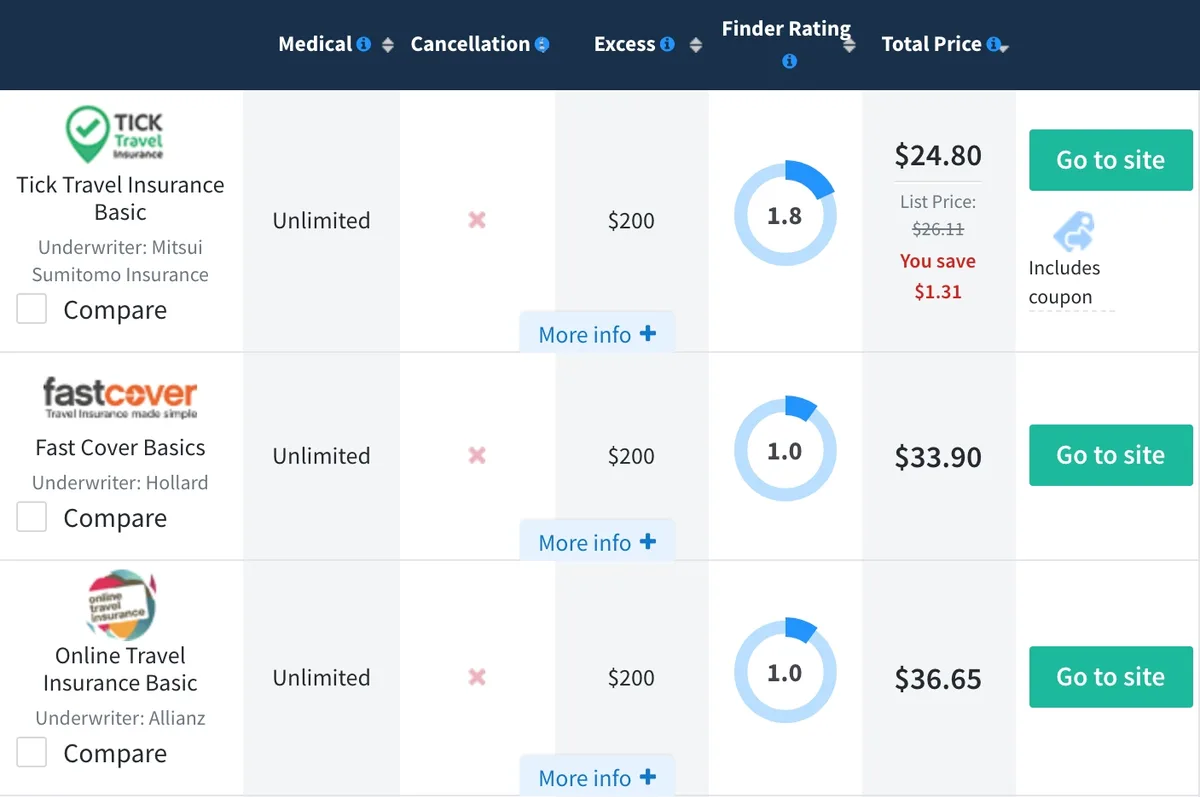Click the Total Price sort arrow
1200x797 pixels.
pyautogui.click(x=1004, y=48)
